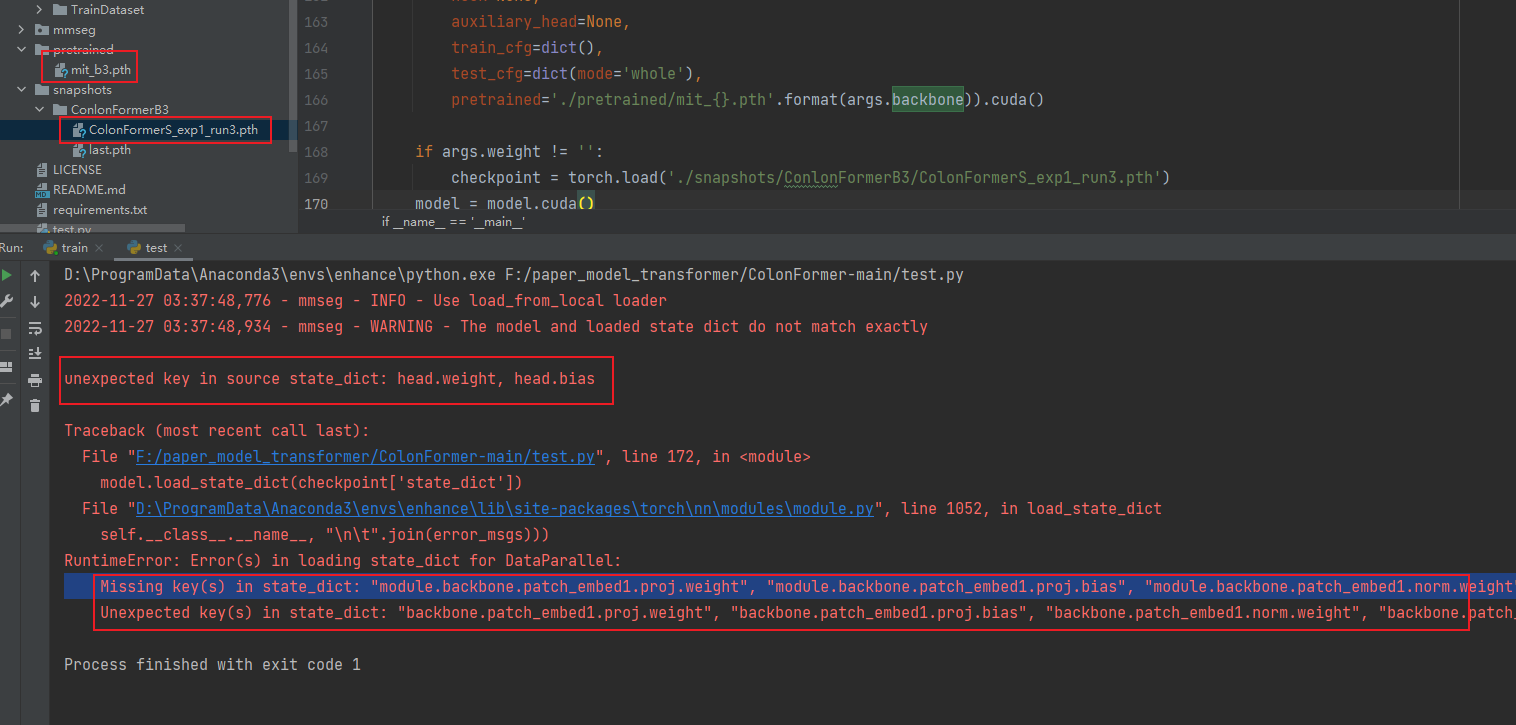Click the 'Use load_from_local loader' log line

pyautogui.click(x=365, y=301)
